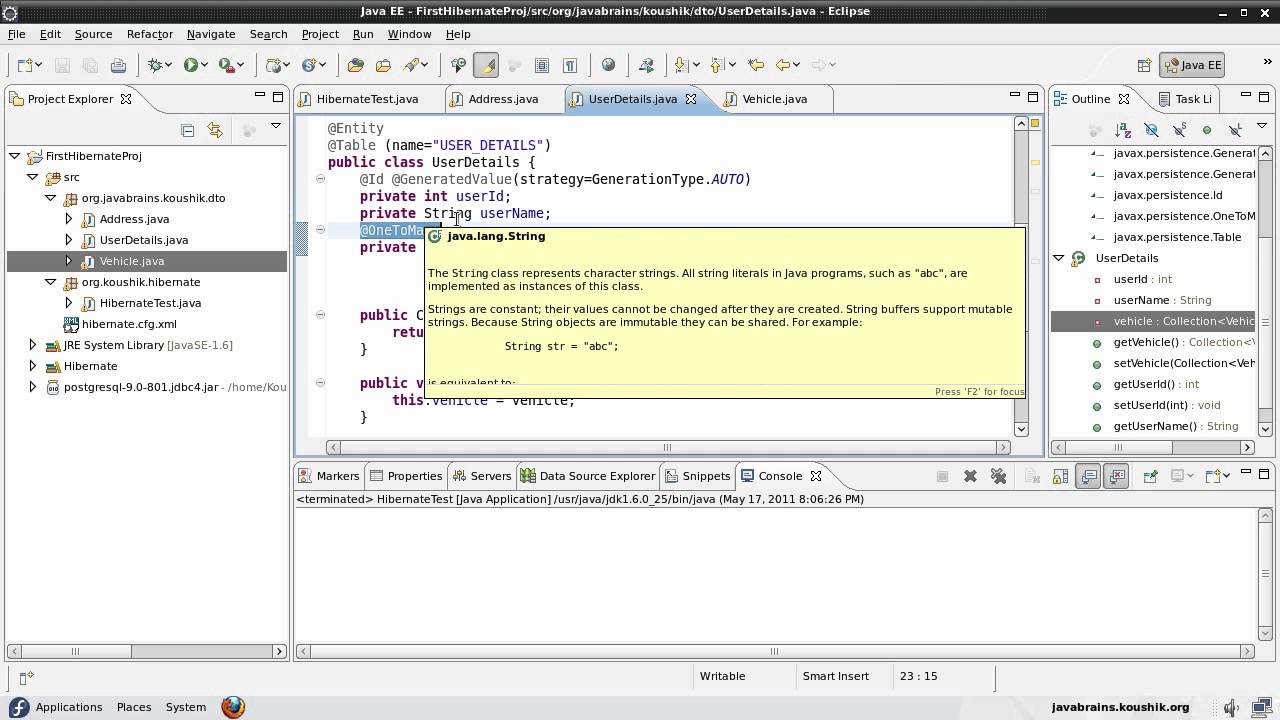Collapse the org.javabrains.koushik.dto package
The width and height of the screenshot is (1280, 720).
click(x=51, y=198)
